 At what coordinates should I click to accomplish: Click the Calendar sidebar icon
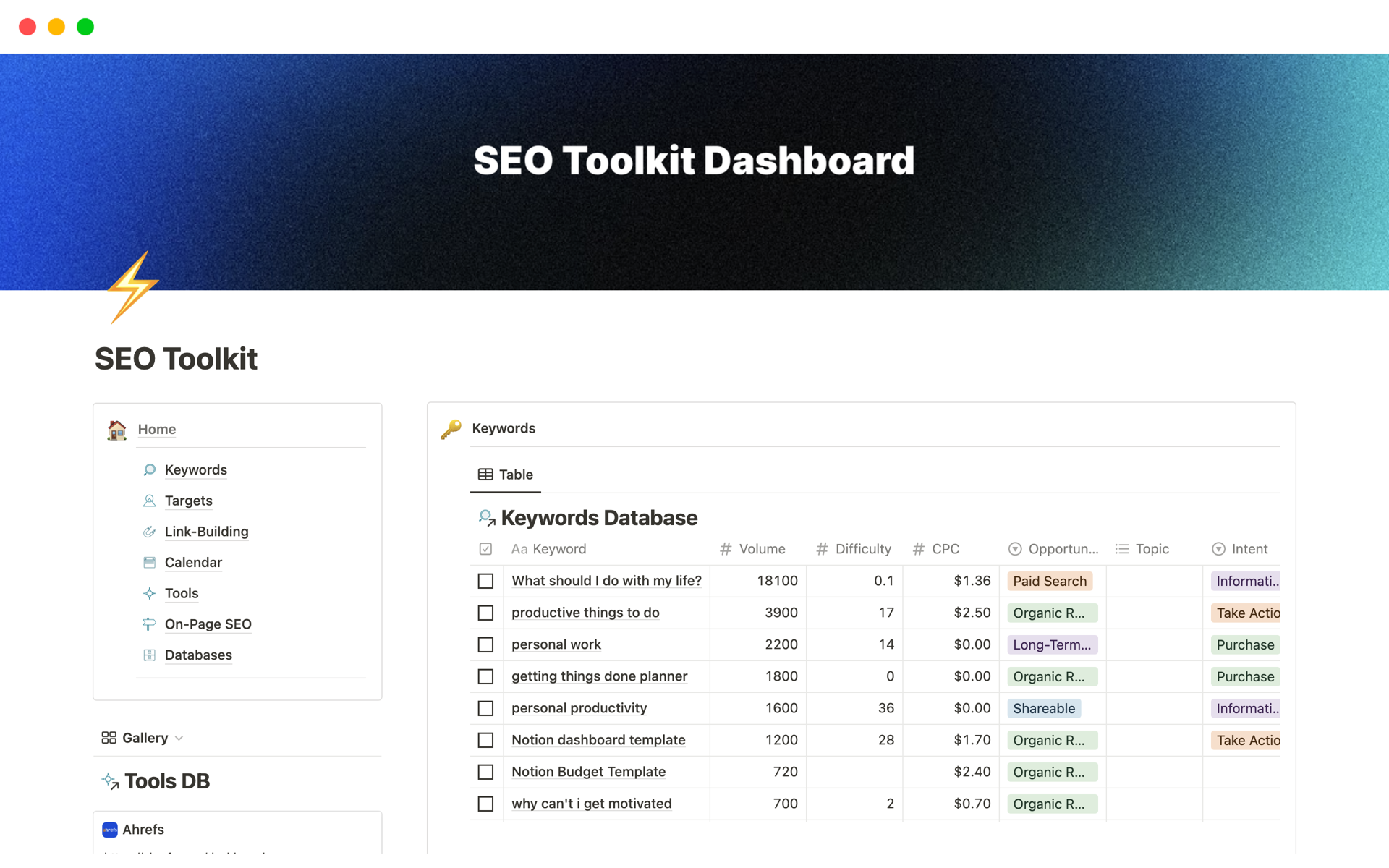tap(150, 562)
